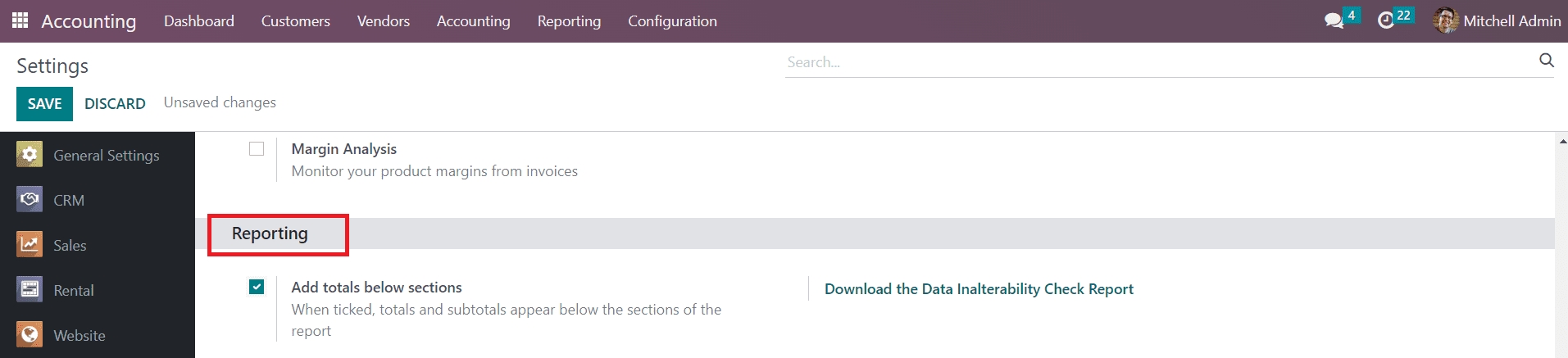Enable the Margin Analysis checkbox

pyautogui.click(x=257, y=149)
